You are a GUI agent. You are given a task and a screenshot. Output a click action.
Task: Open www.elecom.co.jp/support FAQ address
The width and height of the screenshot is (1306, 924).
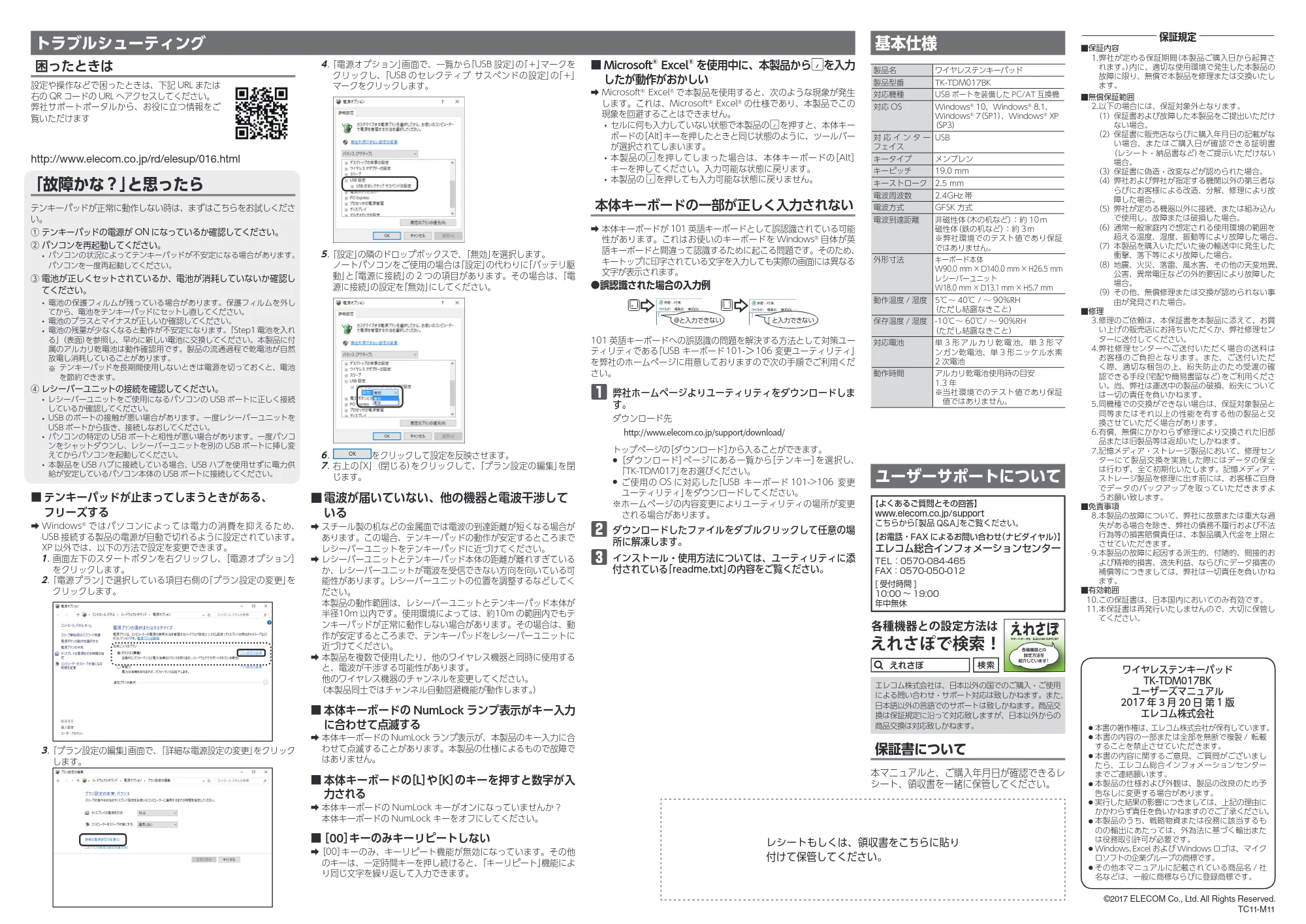pos(929,513)
